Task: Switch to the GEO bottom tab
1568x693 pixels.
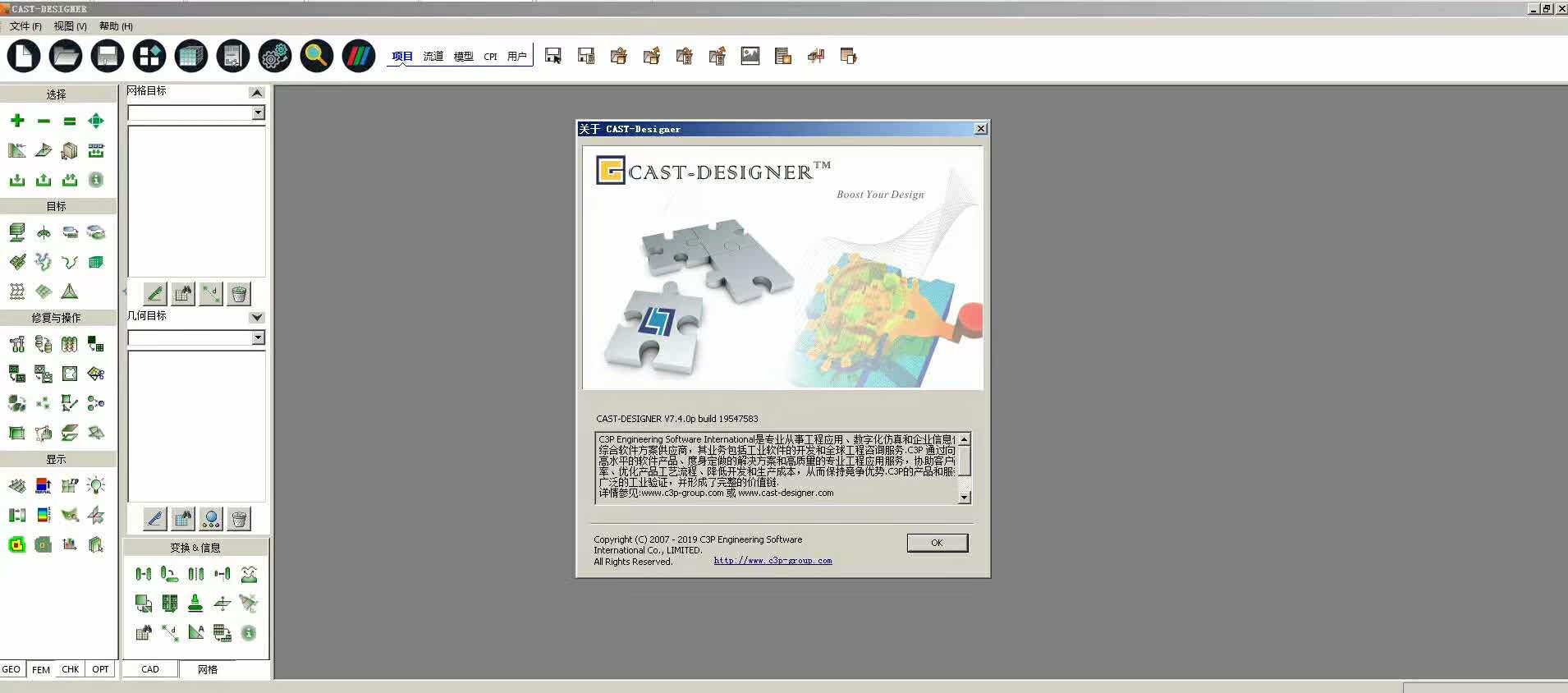Action: [x=11, y=669]
